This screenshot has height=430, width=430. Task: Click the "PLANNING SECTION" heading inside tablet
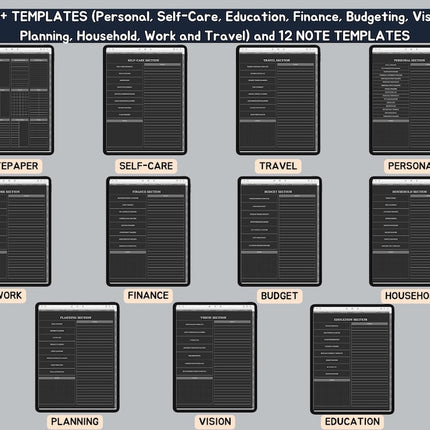(76, 318)
